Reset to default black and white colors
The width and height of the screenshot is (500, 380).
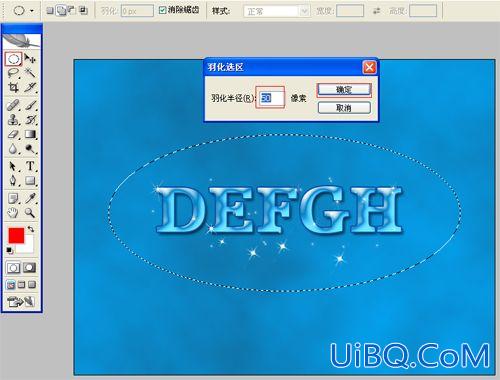(10, 250)
